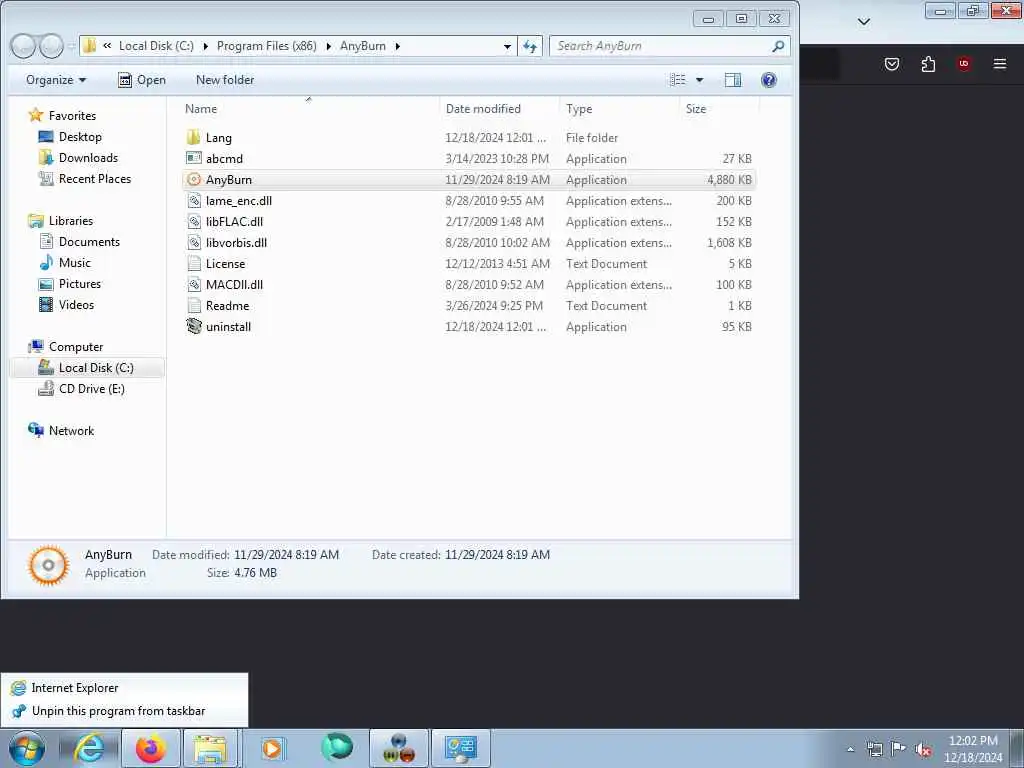Image resolution: width=1024 pixels, height=768 pixels.
Task: Open the views options dropdown arrow
Action: click(x=699, y=80)
